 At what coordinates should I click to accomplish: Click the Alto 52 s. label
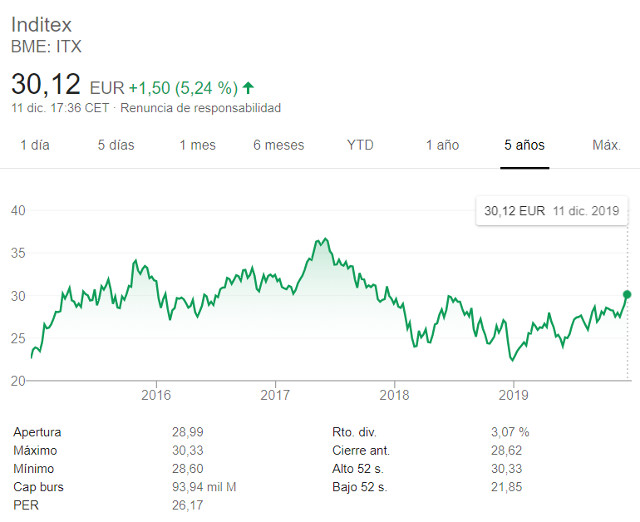(358, 469)
